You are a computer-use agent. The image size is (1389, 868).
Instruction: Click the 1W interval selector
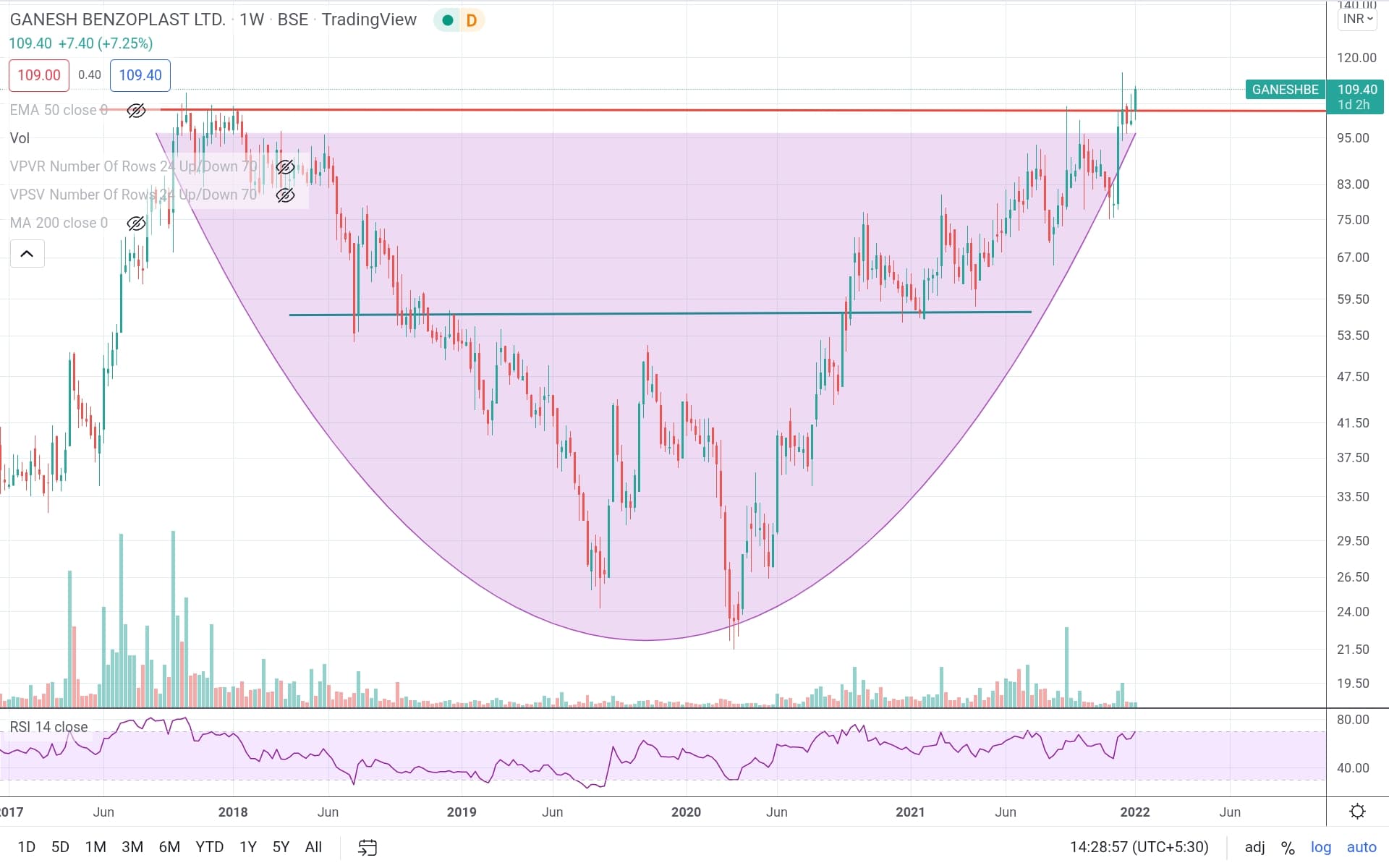point(252,20)
